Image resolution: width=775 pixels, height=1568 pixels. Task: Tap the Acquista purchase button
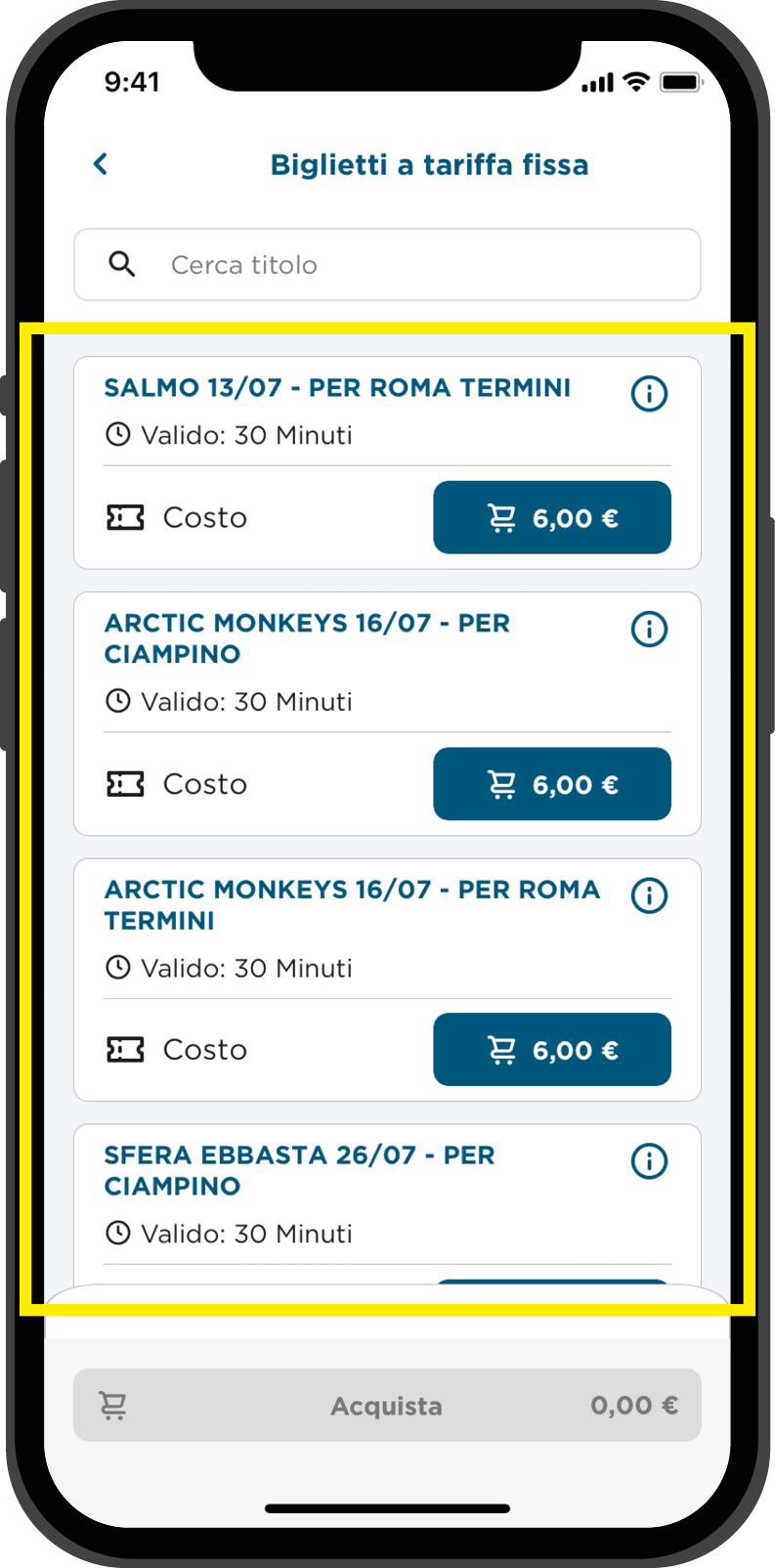point(387,1405)
